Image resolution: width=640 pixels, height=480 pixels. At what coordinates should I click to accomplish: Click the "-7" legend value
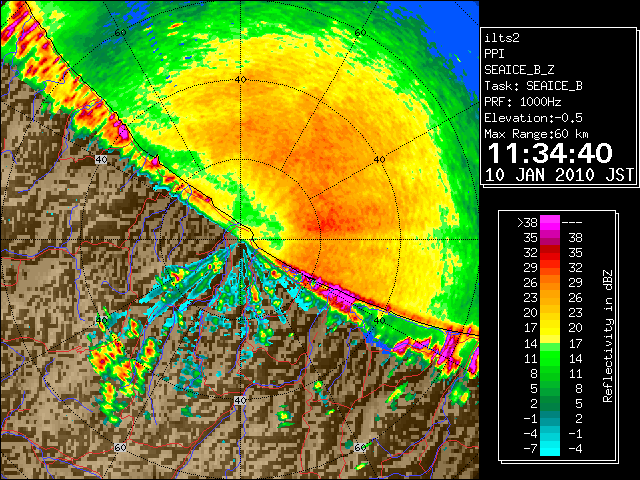[x=530, y=449]
